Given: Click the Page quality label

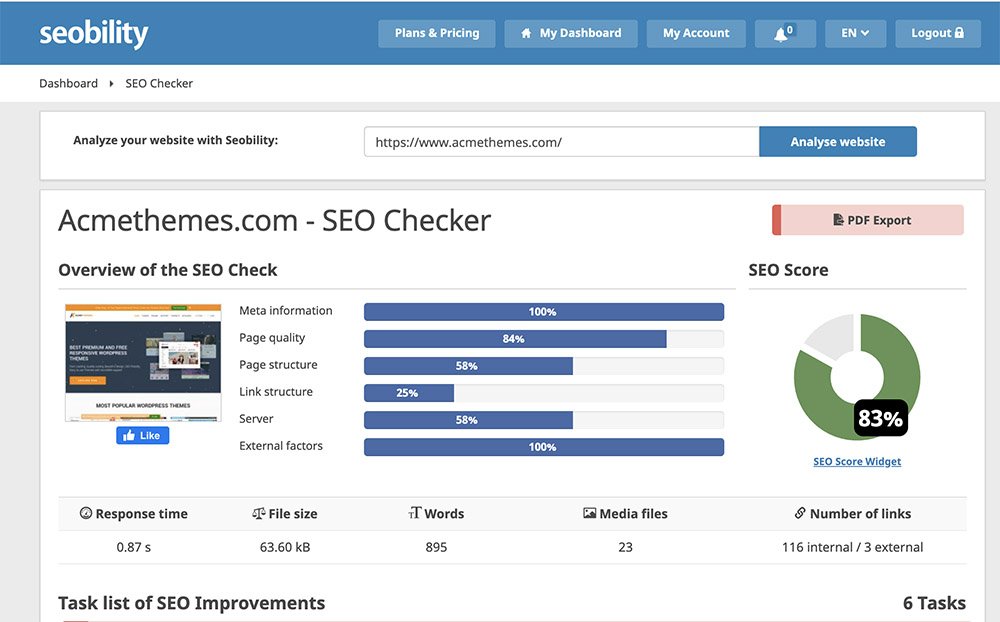Looking at the screenshot, I should point(272,338).
